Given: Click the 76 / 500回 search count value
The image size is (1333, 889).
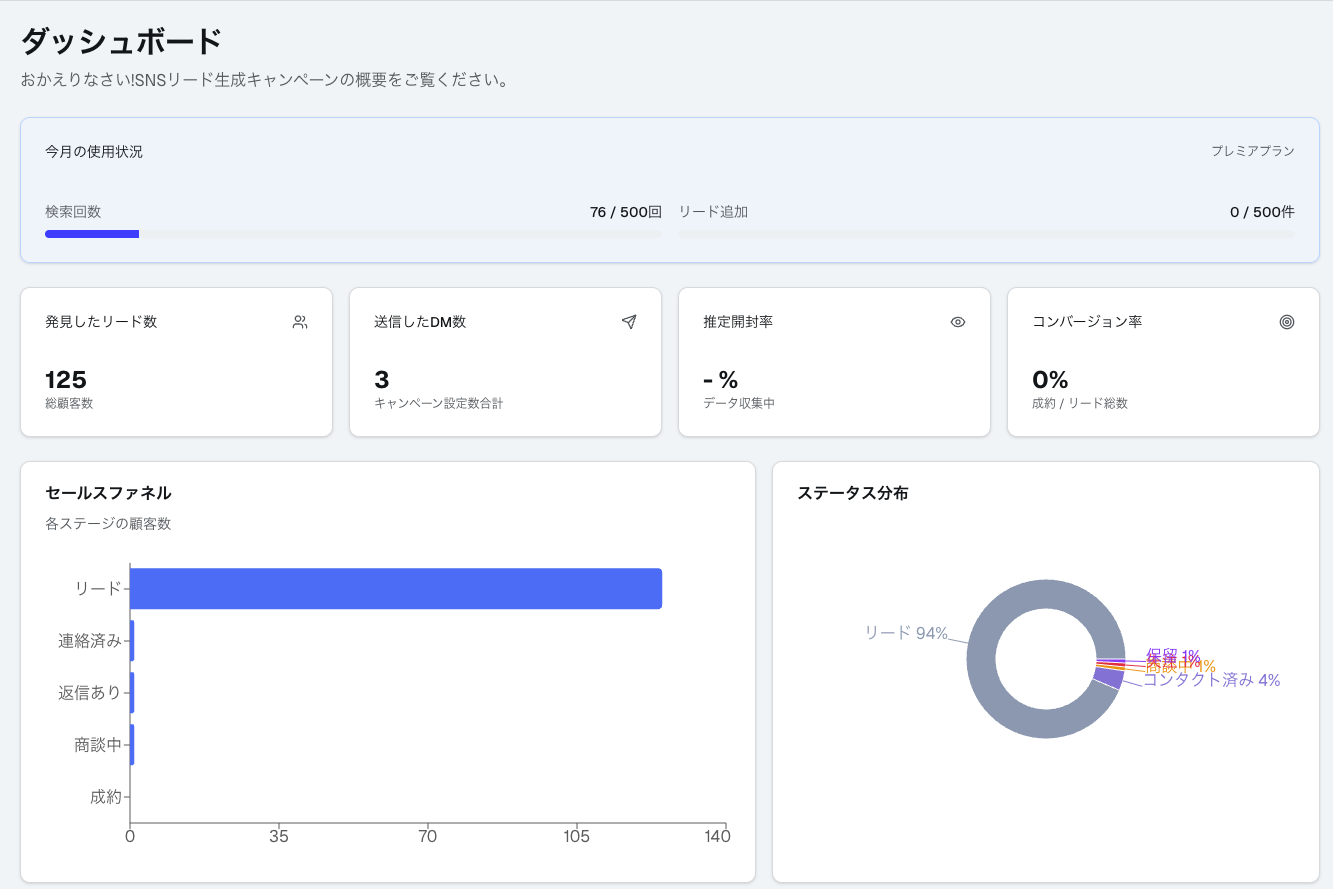Looking at the screenshot, I should point(626,212).
